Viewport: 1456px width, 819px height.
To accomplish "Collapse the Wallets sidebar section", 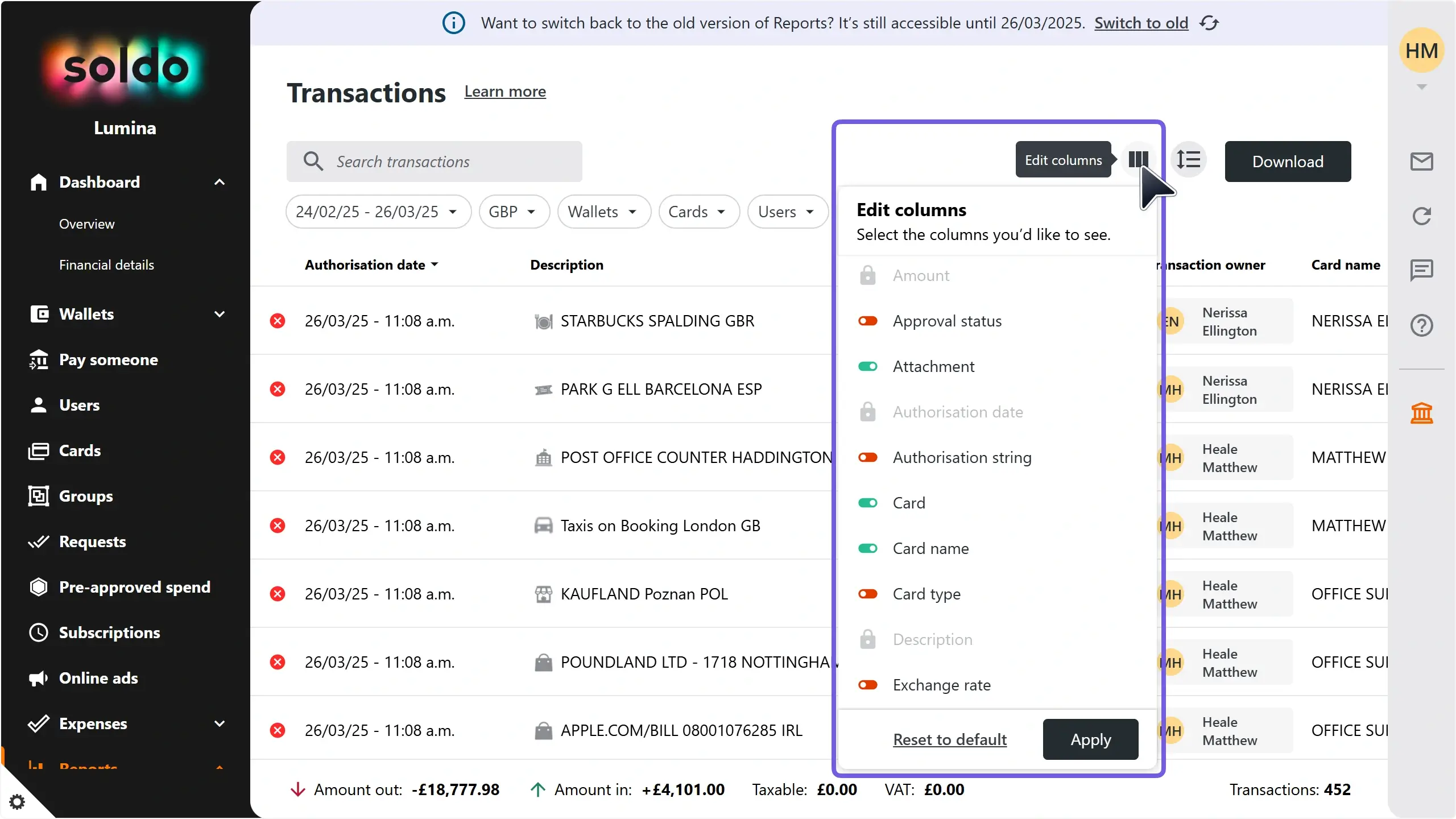I will tap(221, 313).
